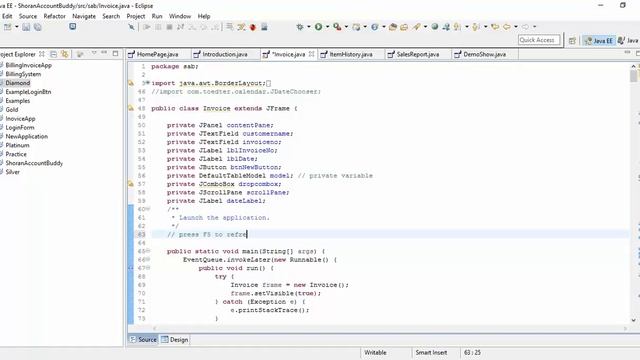Click the Step Over icon
The height and width of the screenshot is (360, 640).
point(203,27)
